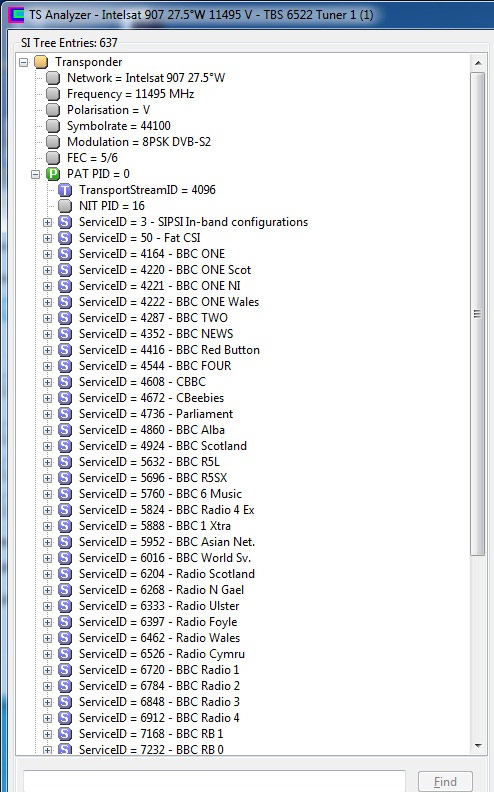Image resolution: width=494 pixels, height=792 pixels.
Task: Click the S icon beside BBC ONE
Action: [x=65, y=254]
